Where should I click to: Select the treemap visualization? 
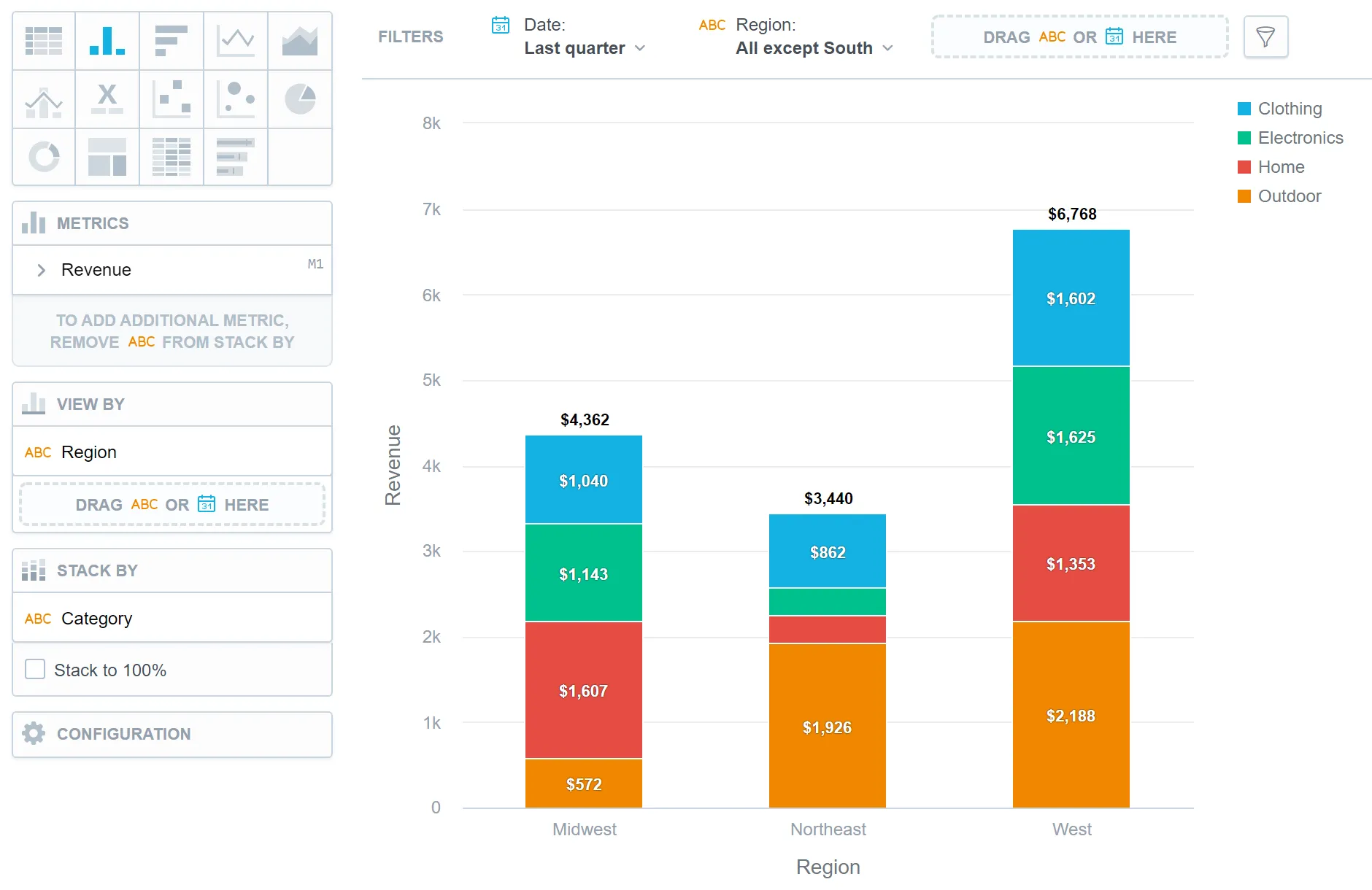tap(107, 157)
